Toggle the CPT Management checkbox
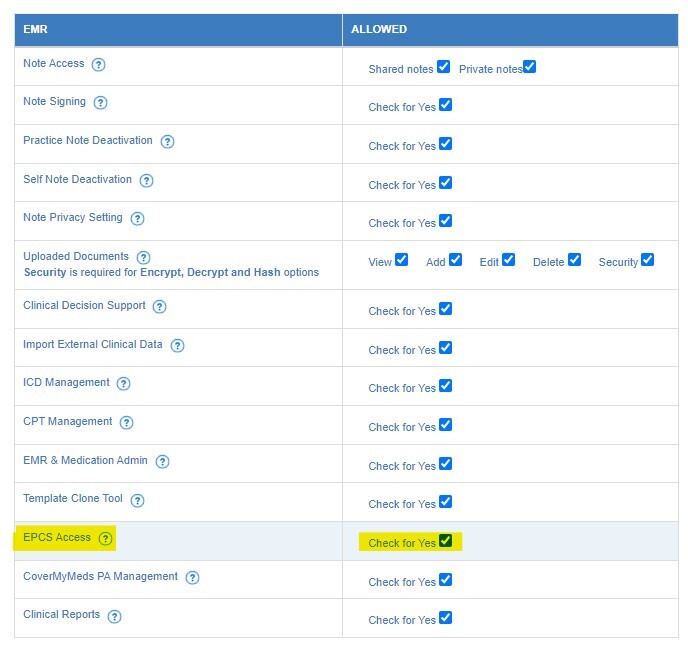This screenshot has width=688, height=650. click(445, 425)
